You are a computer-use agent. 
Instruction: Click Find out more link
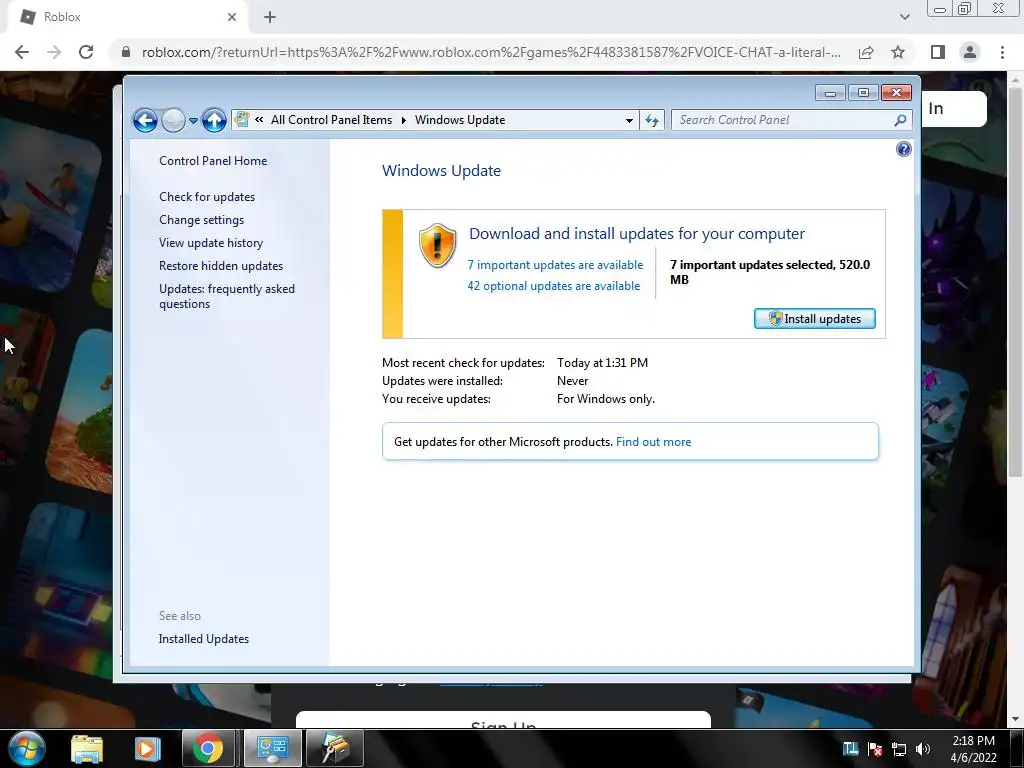click(653, 441)
